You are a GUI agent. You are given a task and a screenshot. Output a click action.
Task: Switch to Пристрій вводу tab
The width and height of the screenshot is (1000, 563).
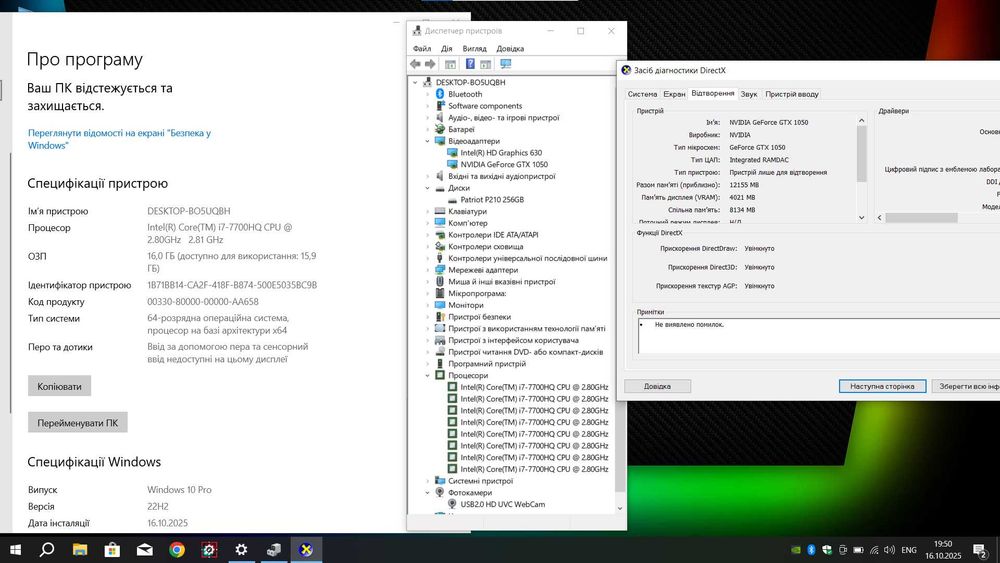click(x=791, y=94)
